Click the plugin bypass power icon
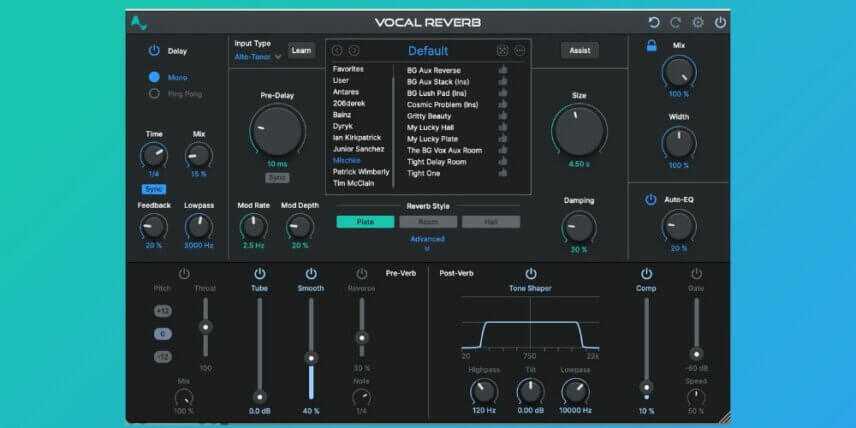 pyautogui.click(x=721, y=22)
